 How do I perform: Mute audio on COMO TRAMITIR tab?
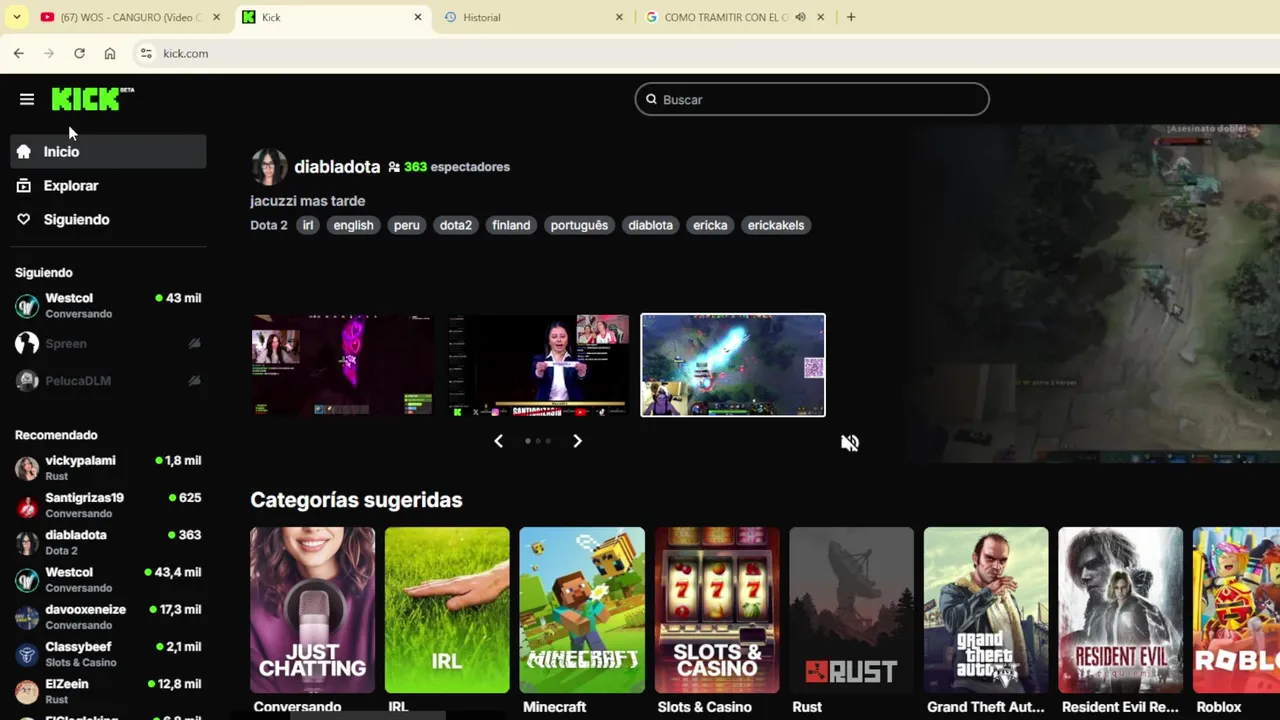[800, 17]
